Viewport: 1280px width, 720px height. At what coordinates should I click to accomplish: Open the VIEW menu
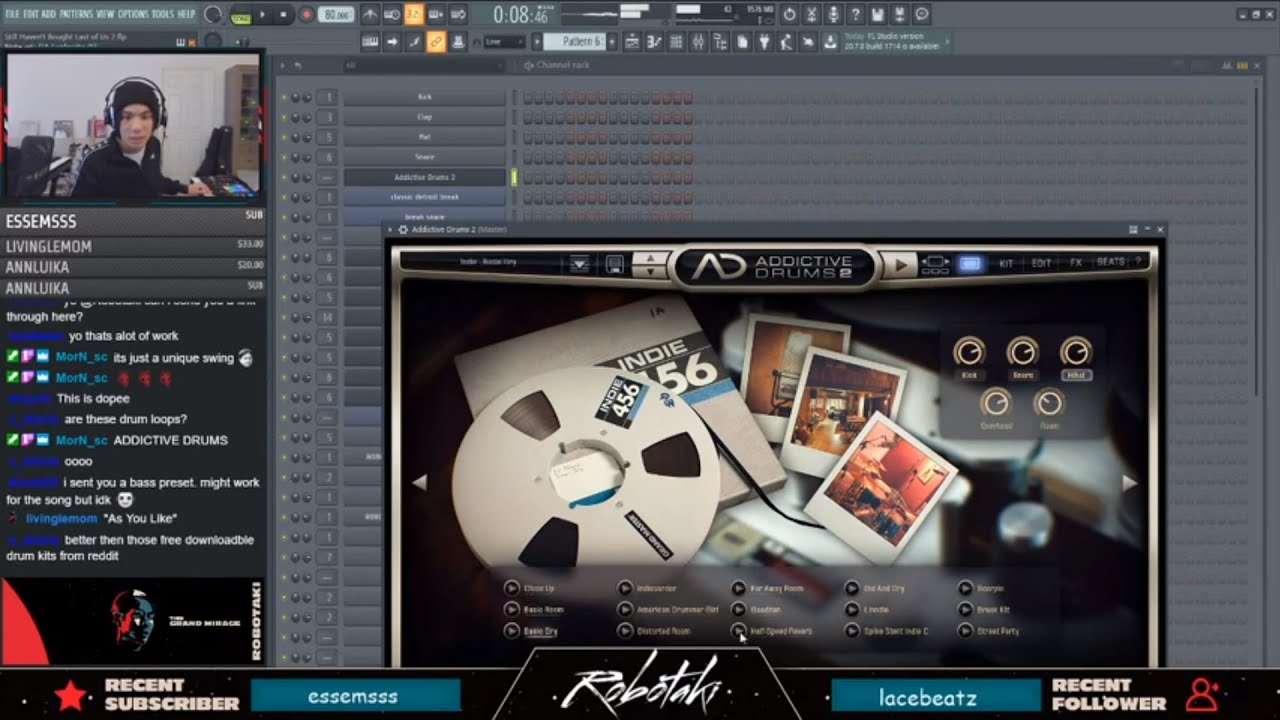pyautogui.click(x=105, y=15)
